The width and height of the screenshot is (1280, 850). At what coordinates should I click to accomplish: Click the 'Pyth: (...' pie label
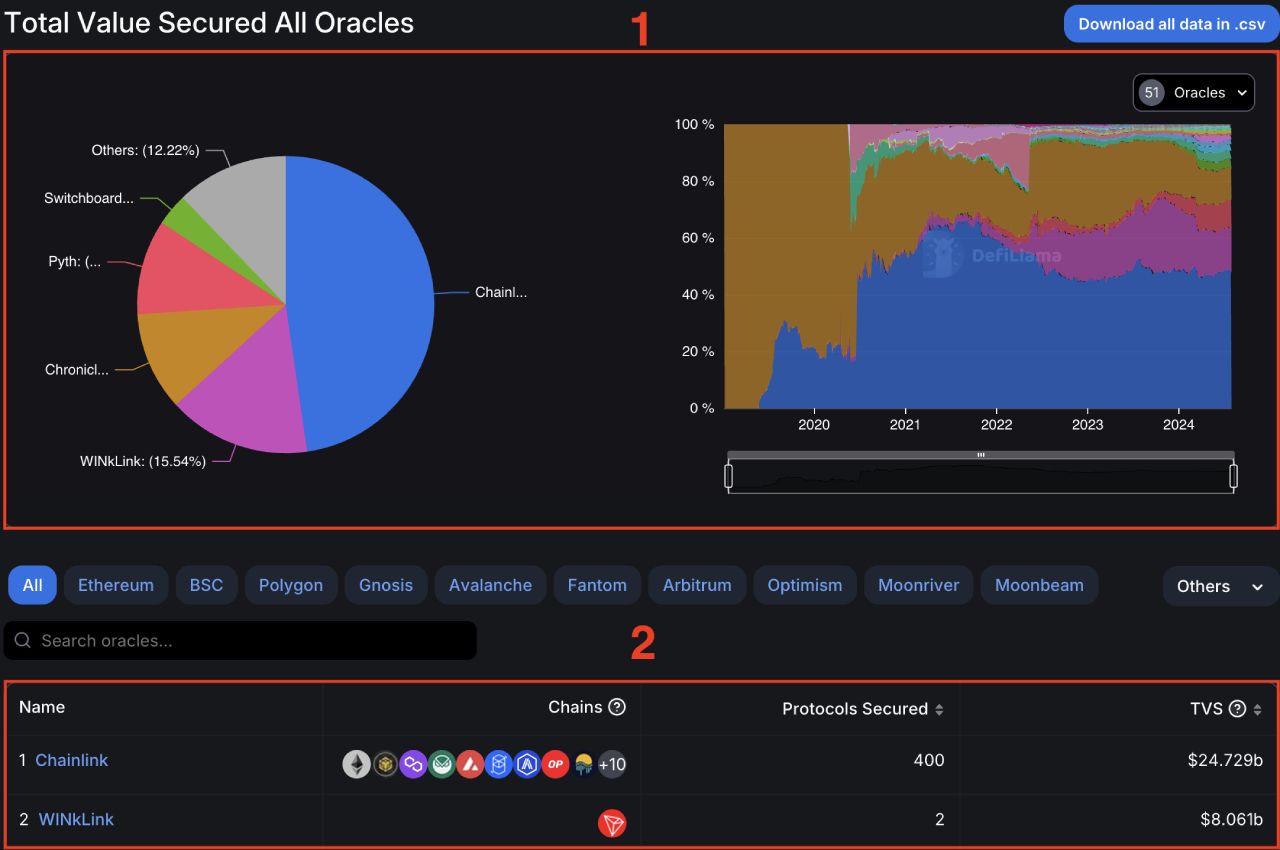click(75, 261)
